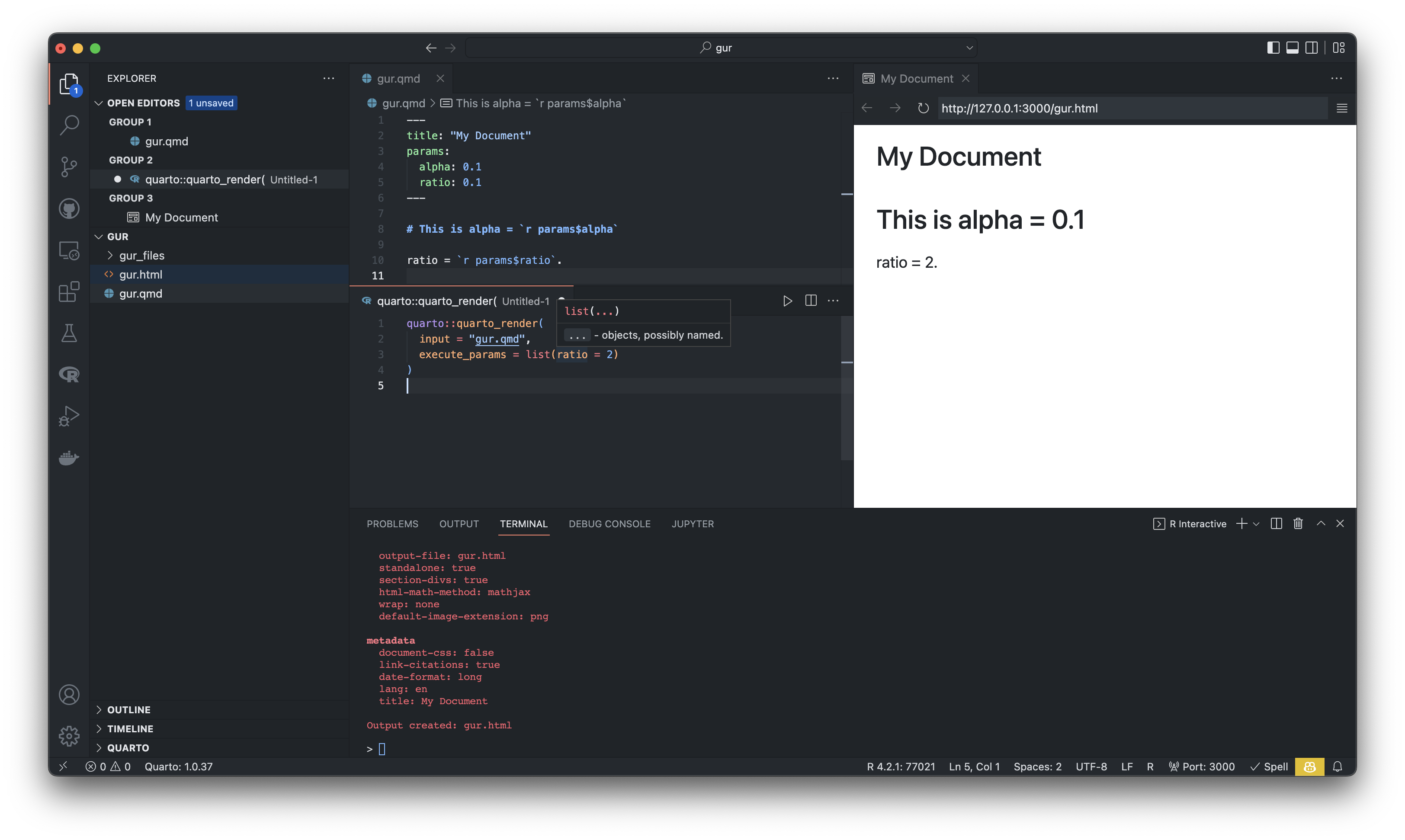
Task: Toggle Spell checking in status bar
Action: tap(1269, 766)
